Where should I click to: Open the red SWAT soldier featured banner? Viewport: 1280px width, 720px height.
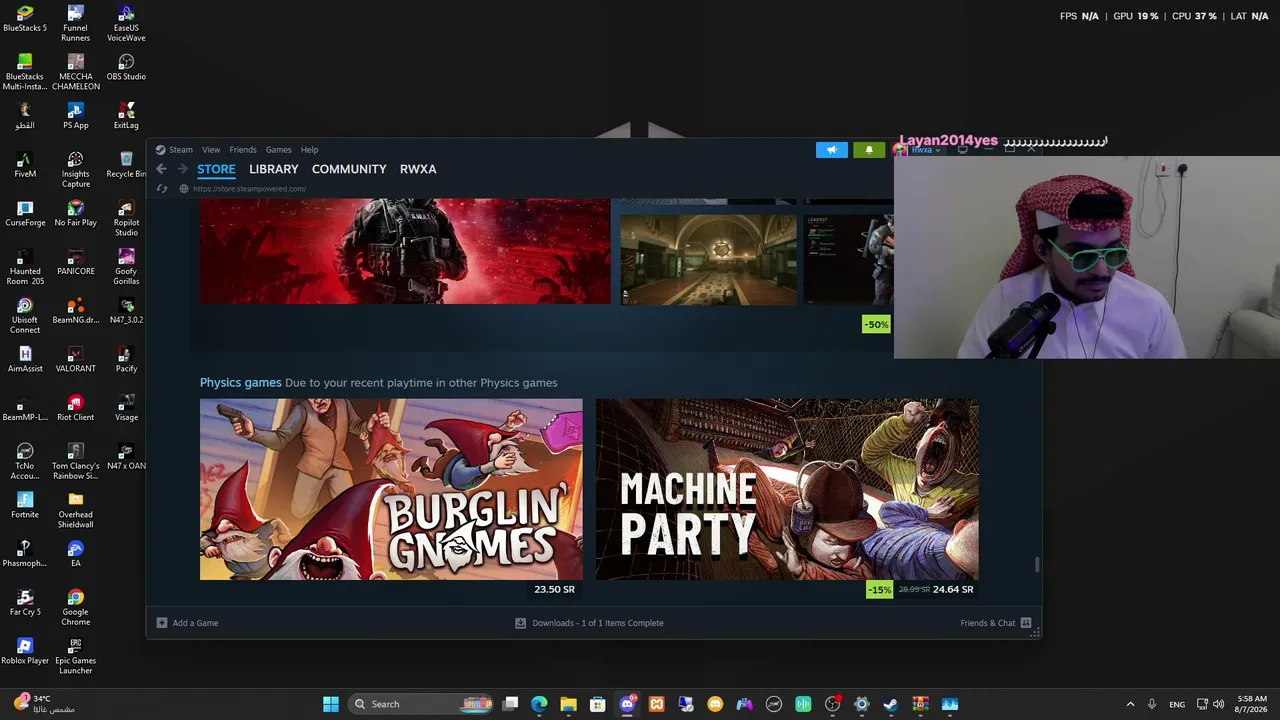[405, 251]
